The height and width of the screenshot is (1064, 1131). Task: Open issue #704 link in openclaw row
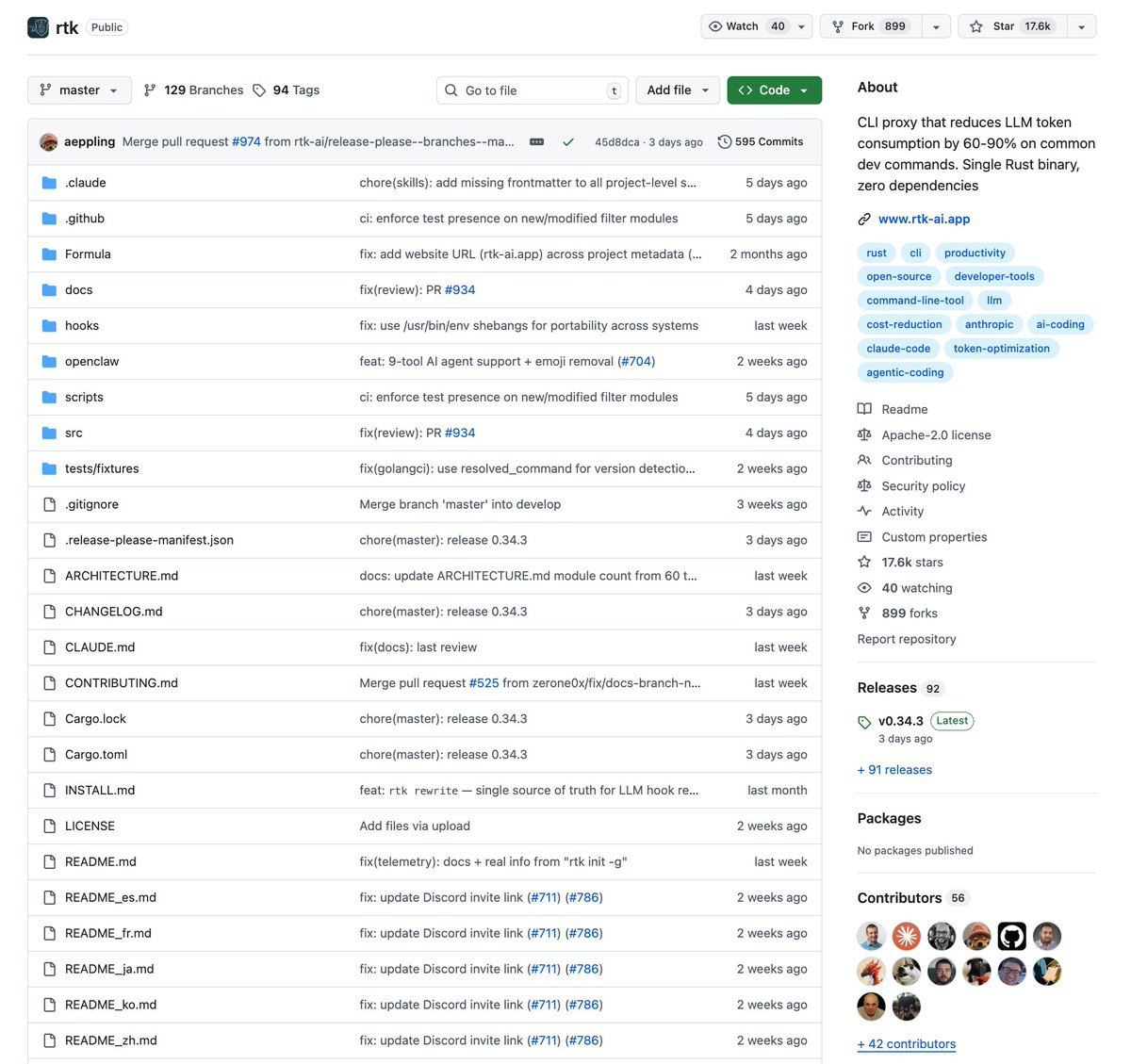(636, 362)
